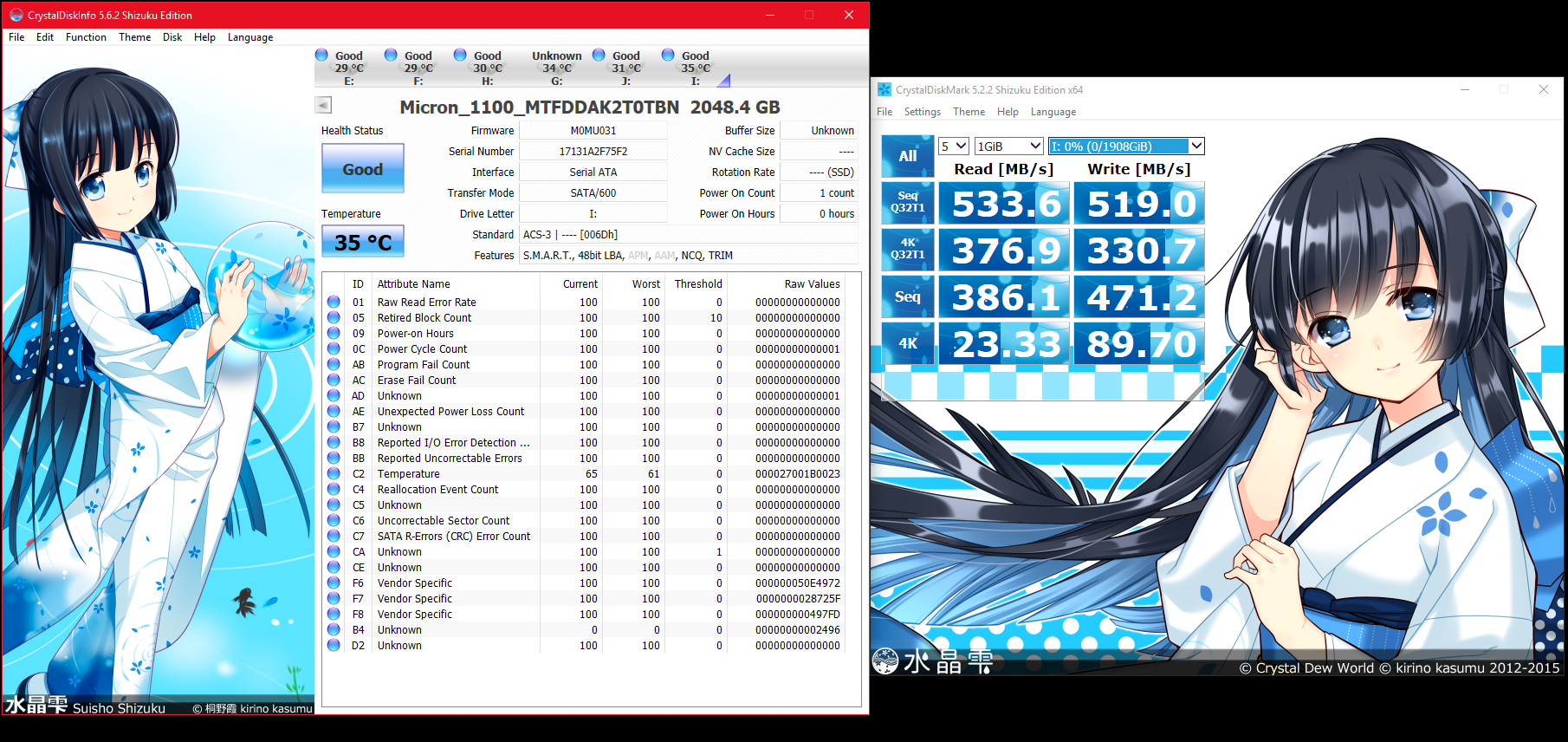This screenshot has width=1568, height=742.
Task: Click status orb of attribute ID D2
Action: 334,645
